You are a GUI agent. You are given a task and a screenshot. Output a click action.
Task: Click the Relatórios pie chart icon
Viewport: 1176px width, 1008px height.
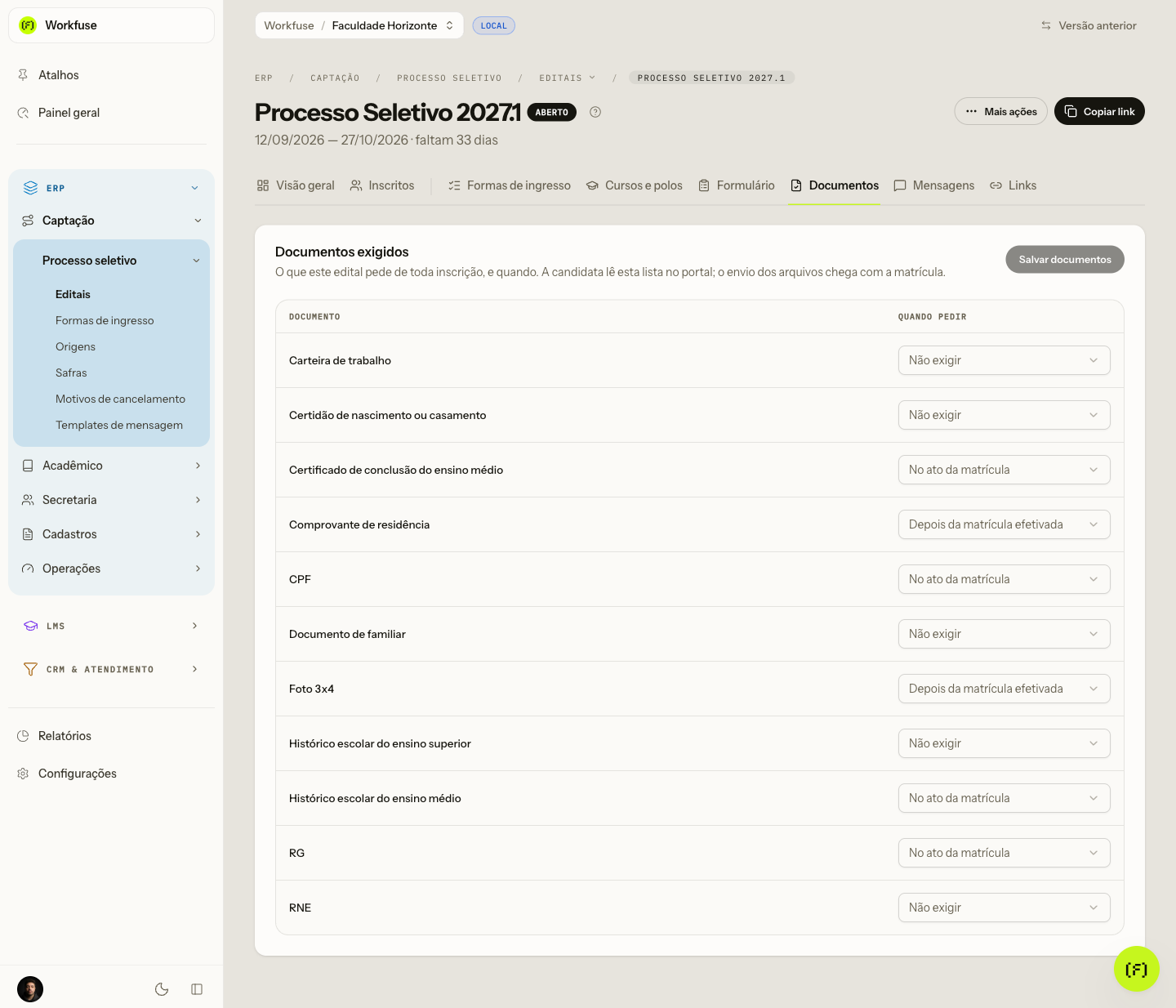tap(23, 736)
